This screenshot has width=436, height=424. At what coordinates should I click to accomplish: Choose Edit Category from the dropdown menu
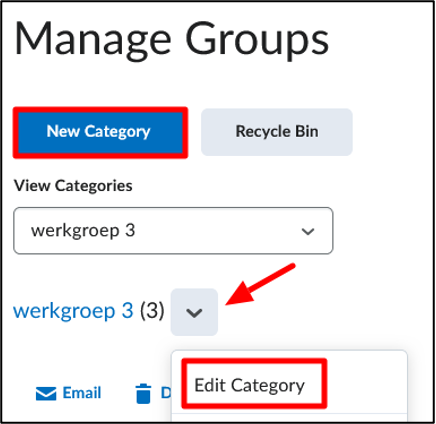click(x=249, y=385)
